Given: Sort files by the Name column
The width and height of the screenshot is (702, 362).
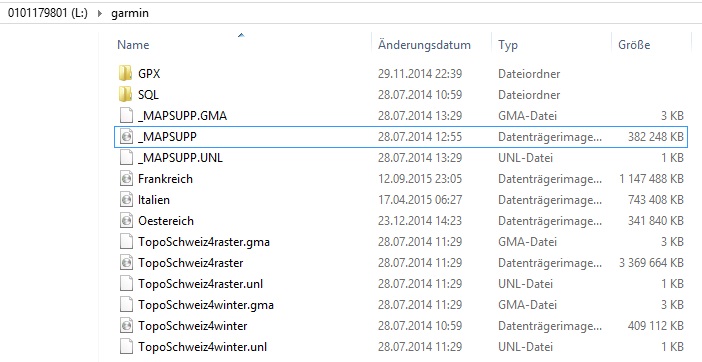Looking at the screenshot, I should (x=133, y=45).
